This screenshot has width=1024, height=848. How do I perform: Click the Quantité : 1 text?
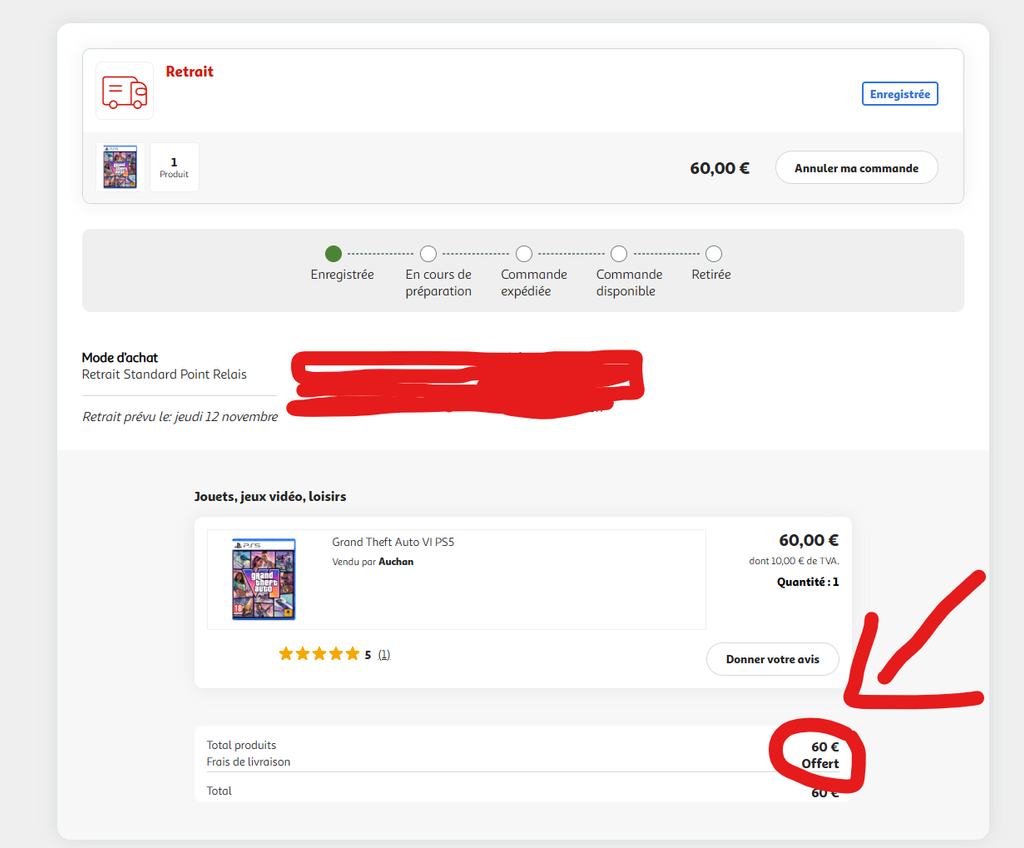tap(808, 582)
